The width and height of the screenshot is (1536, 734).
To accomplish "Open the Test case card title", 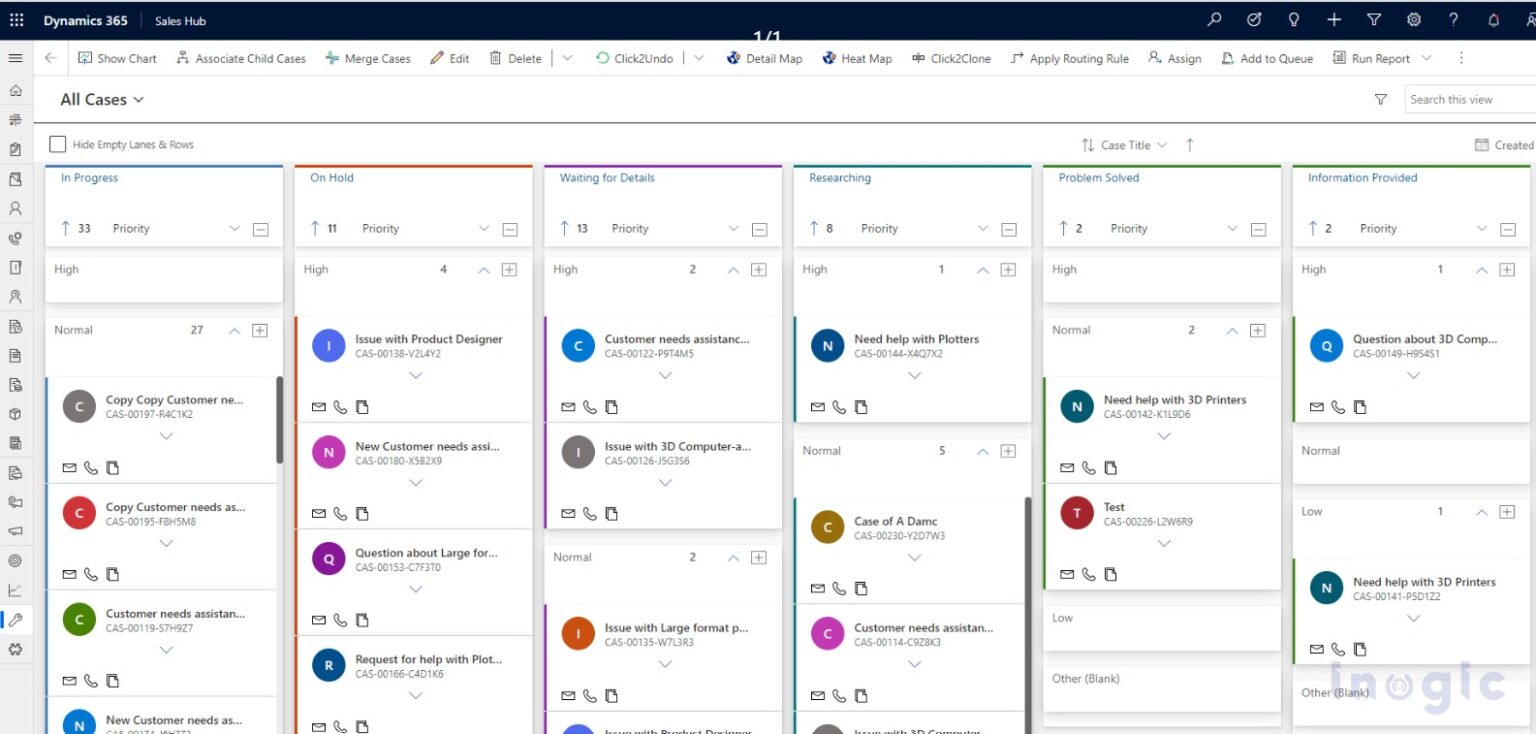I will point(1114,507).
